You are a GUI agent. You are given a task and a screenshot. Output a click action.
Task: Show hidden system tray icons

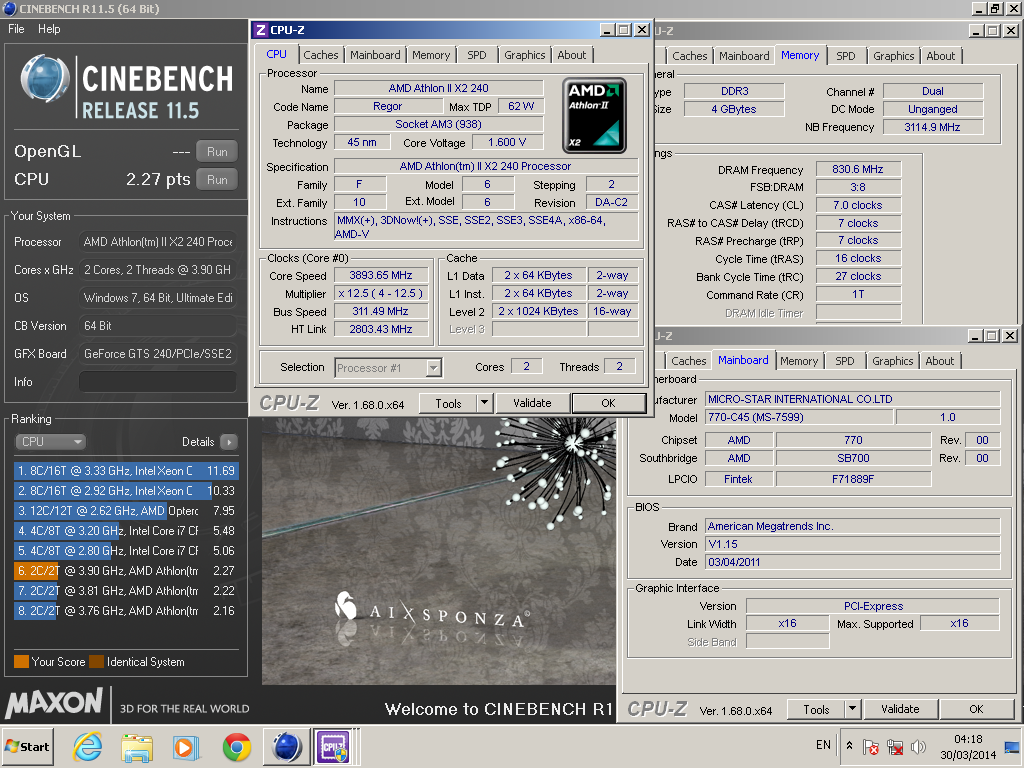coord(849,745)
